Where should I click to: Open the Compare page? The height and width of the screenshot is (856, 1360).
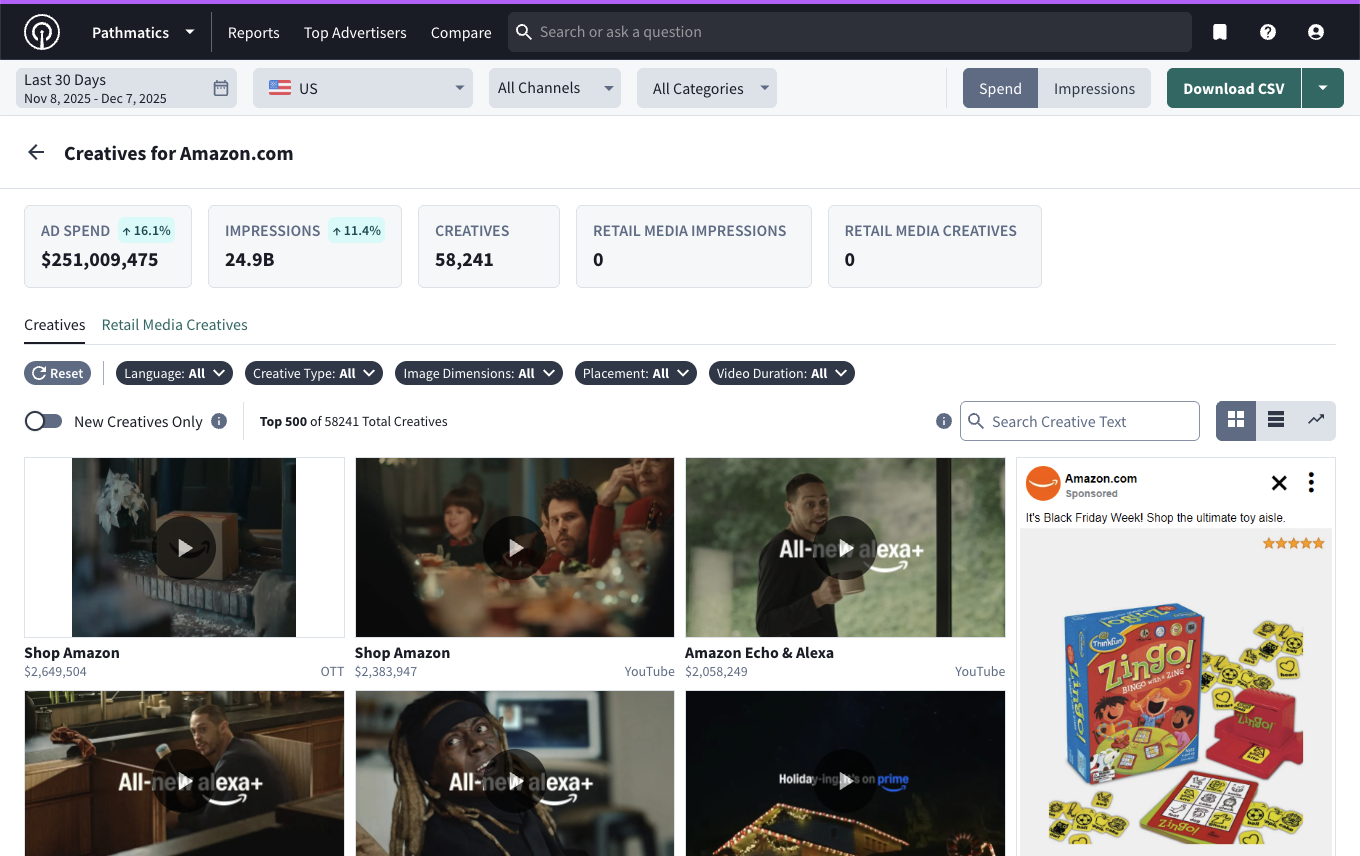click(x=461, y=32)
